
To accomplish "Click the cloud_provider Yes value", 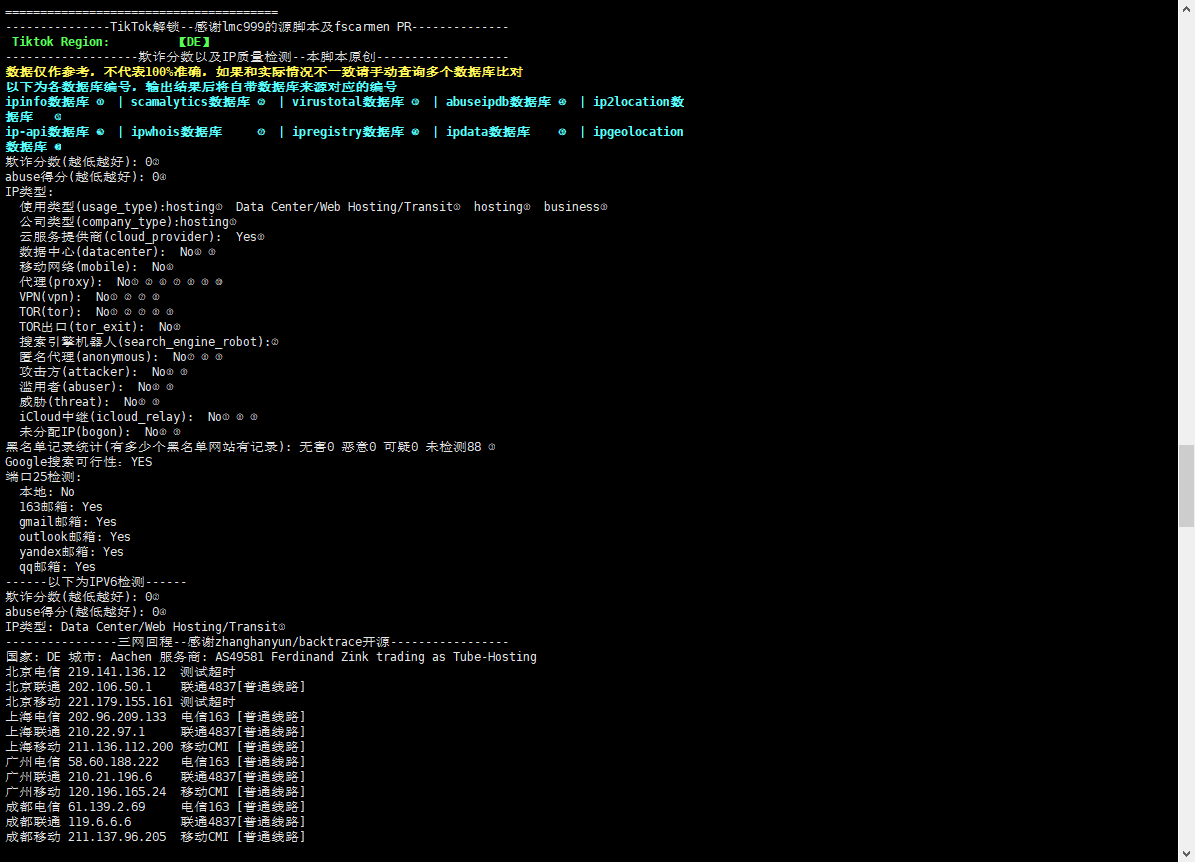I will 246,237.
